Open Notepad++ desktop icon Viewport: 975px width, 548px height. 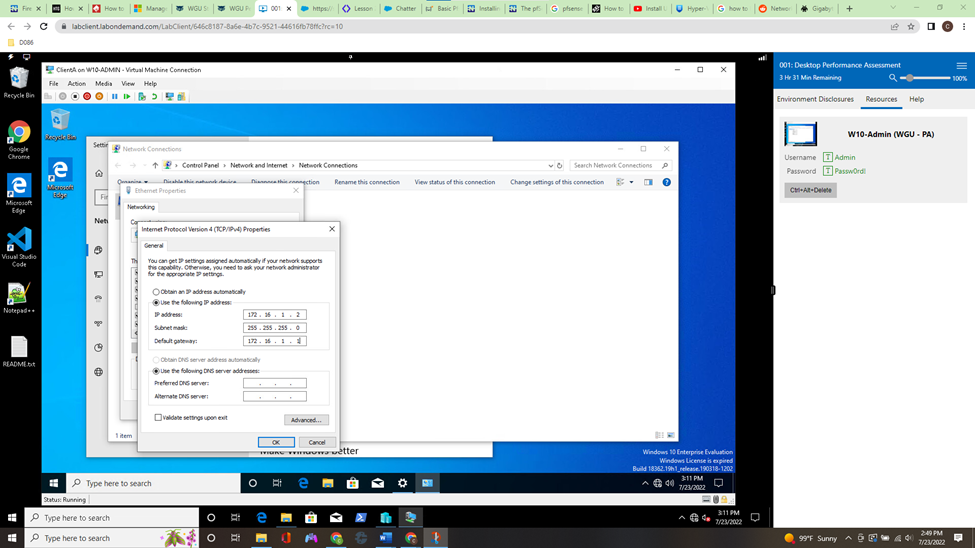pyautogui.click(x=19, y=299)
